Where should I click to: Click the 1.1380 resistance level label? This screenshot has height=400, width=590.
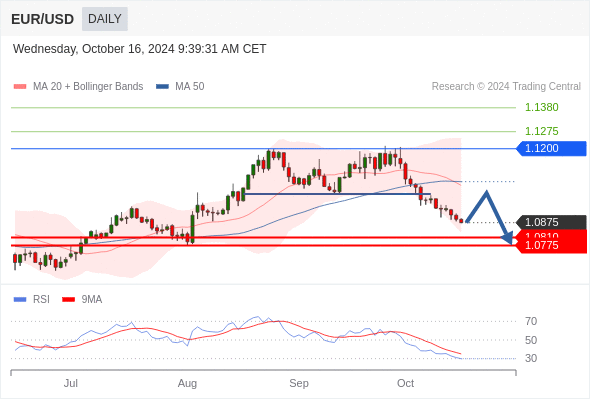(x=541, y=108)
